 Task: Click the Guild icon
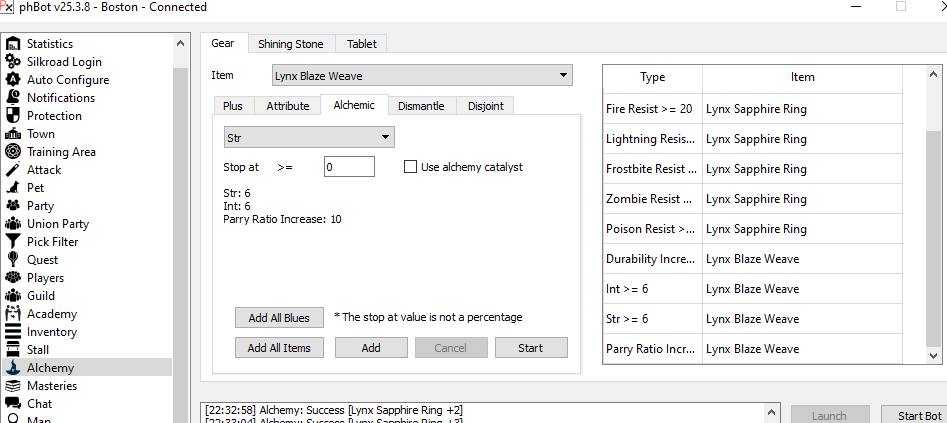(x=13, y=296)
